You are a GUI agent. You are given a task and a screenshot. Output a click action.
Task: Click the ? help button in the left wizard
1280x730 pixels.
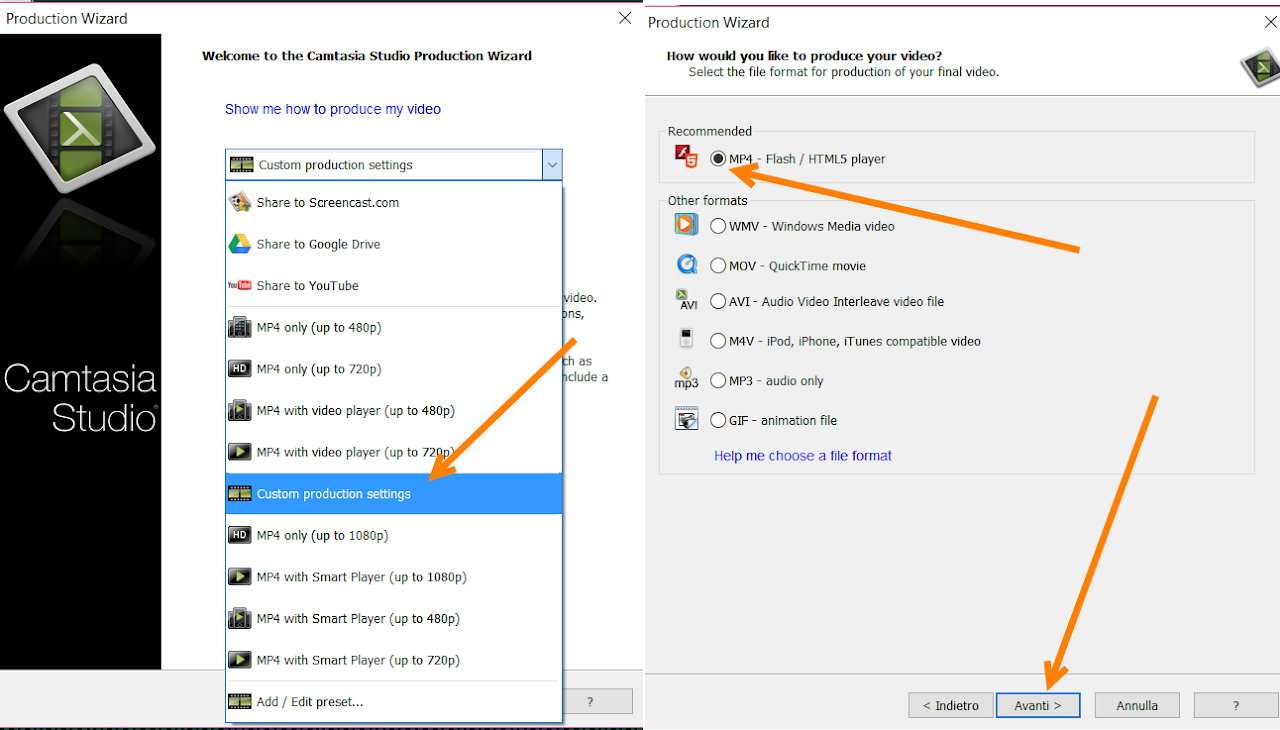[590, 702]
